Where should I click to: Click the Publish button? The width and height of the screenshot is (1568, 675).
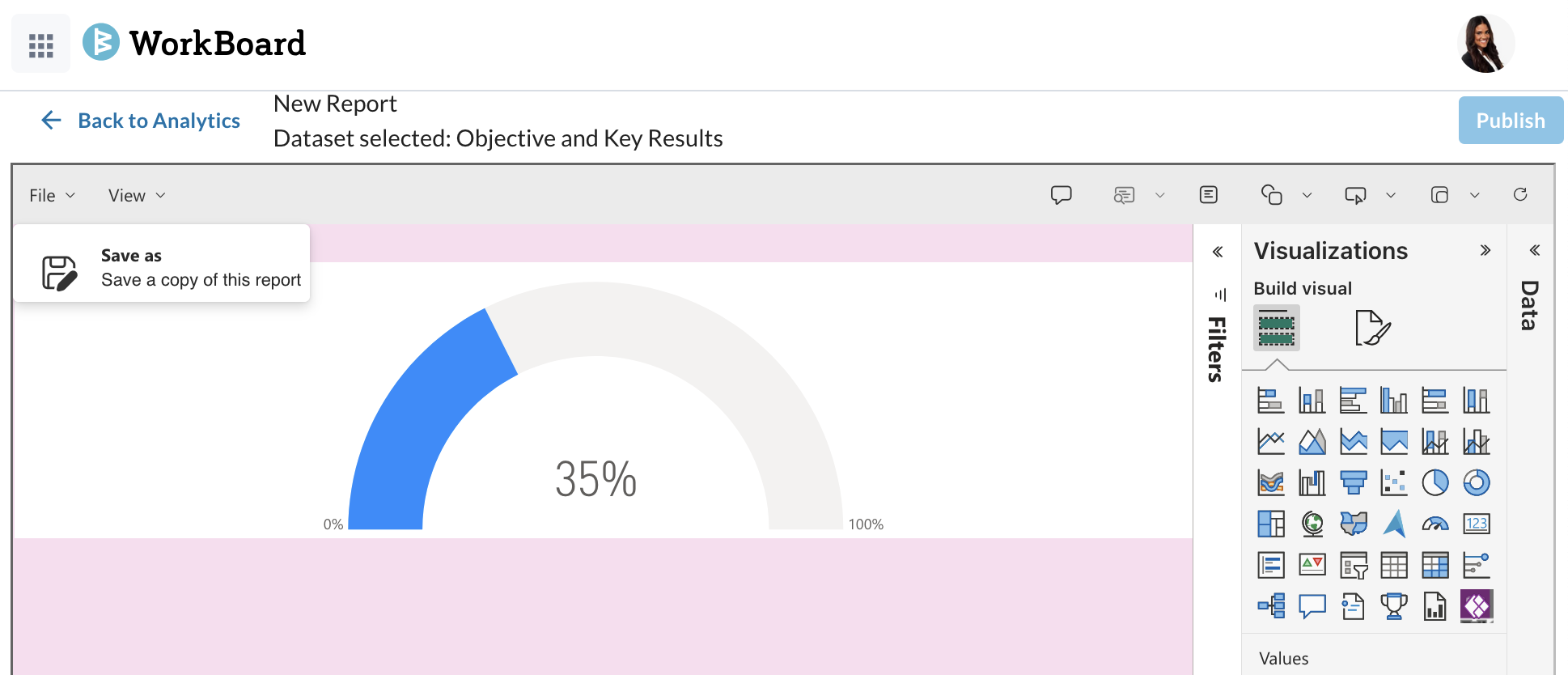coord(1510,121)
